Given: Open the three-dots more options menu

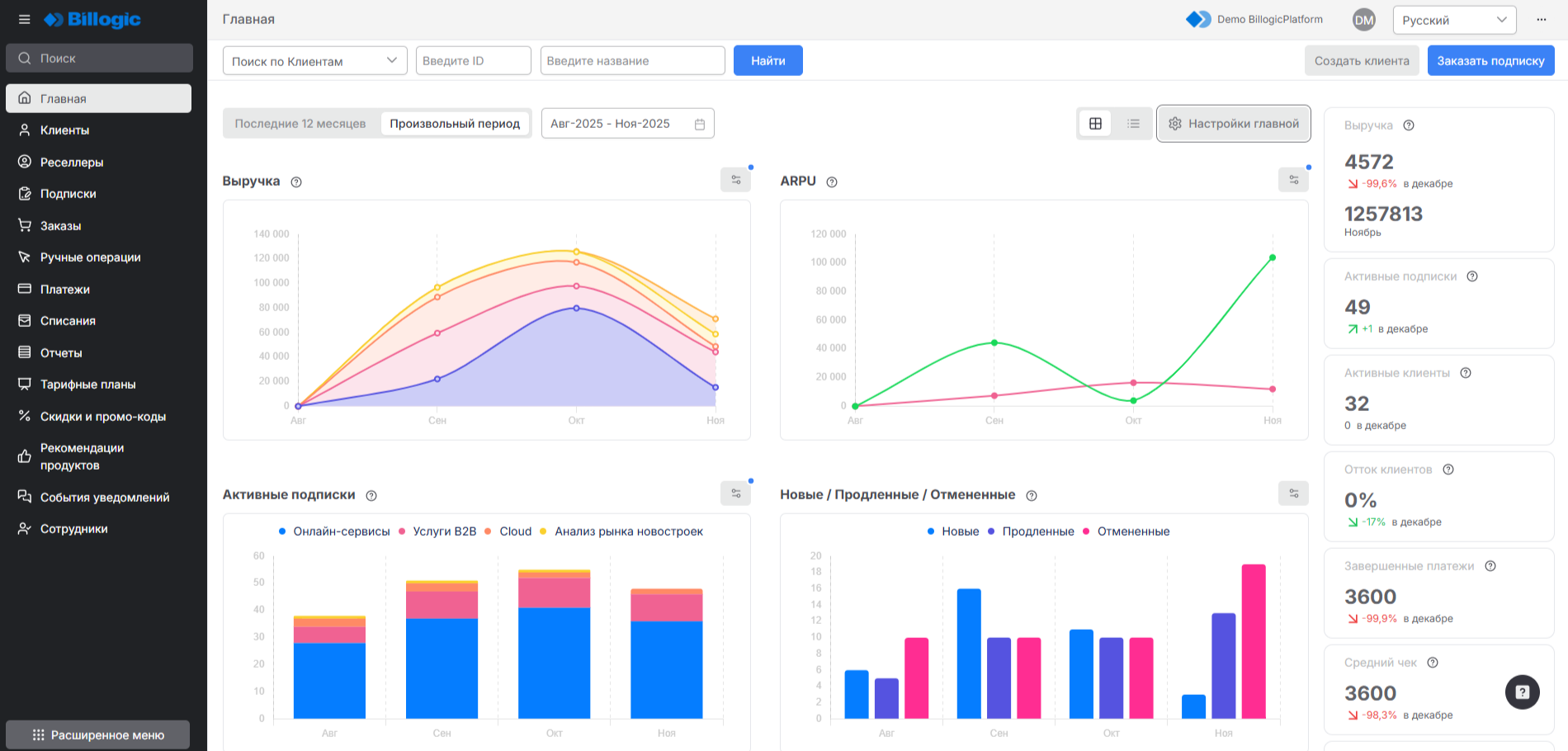Looking at the screenshot, I should coord(1541,20).
